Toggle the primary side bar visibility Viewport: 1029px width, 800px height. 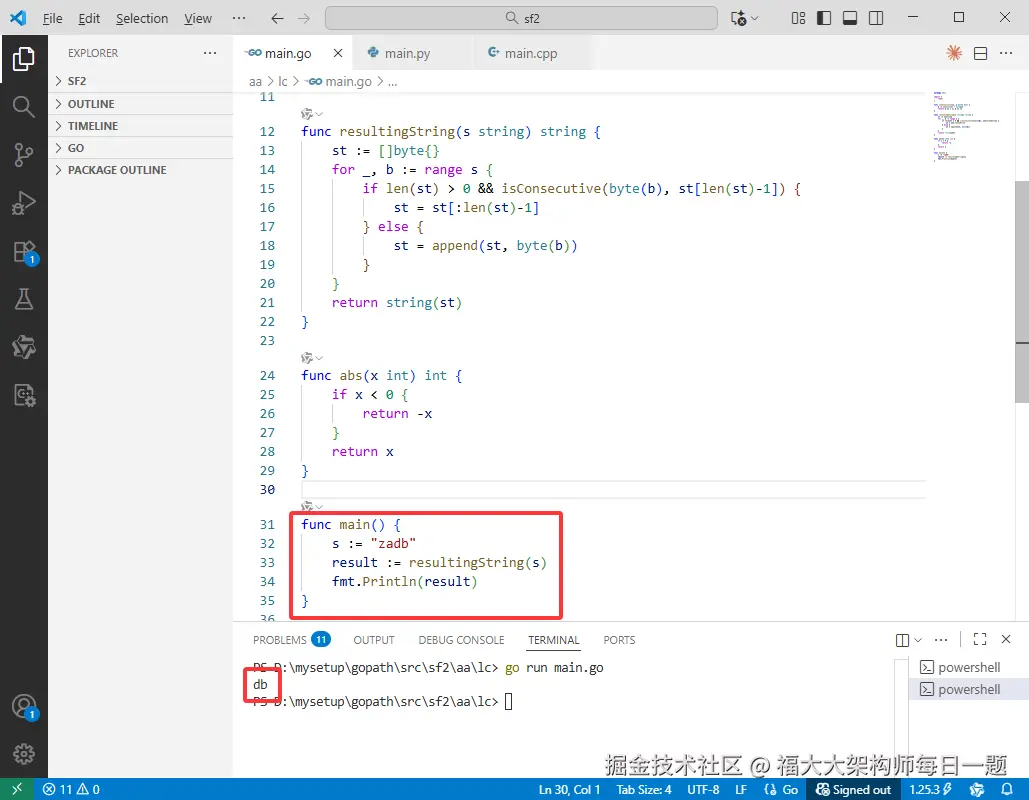[824, 18]
